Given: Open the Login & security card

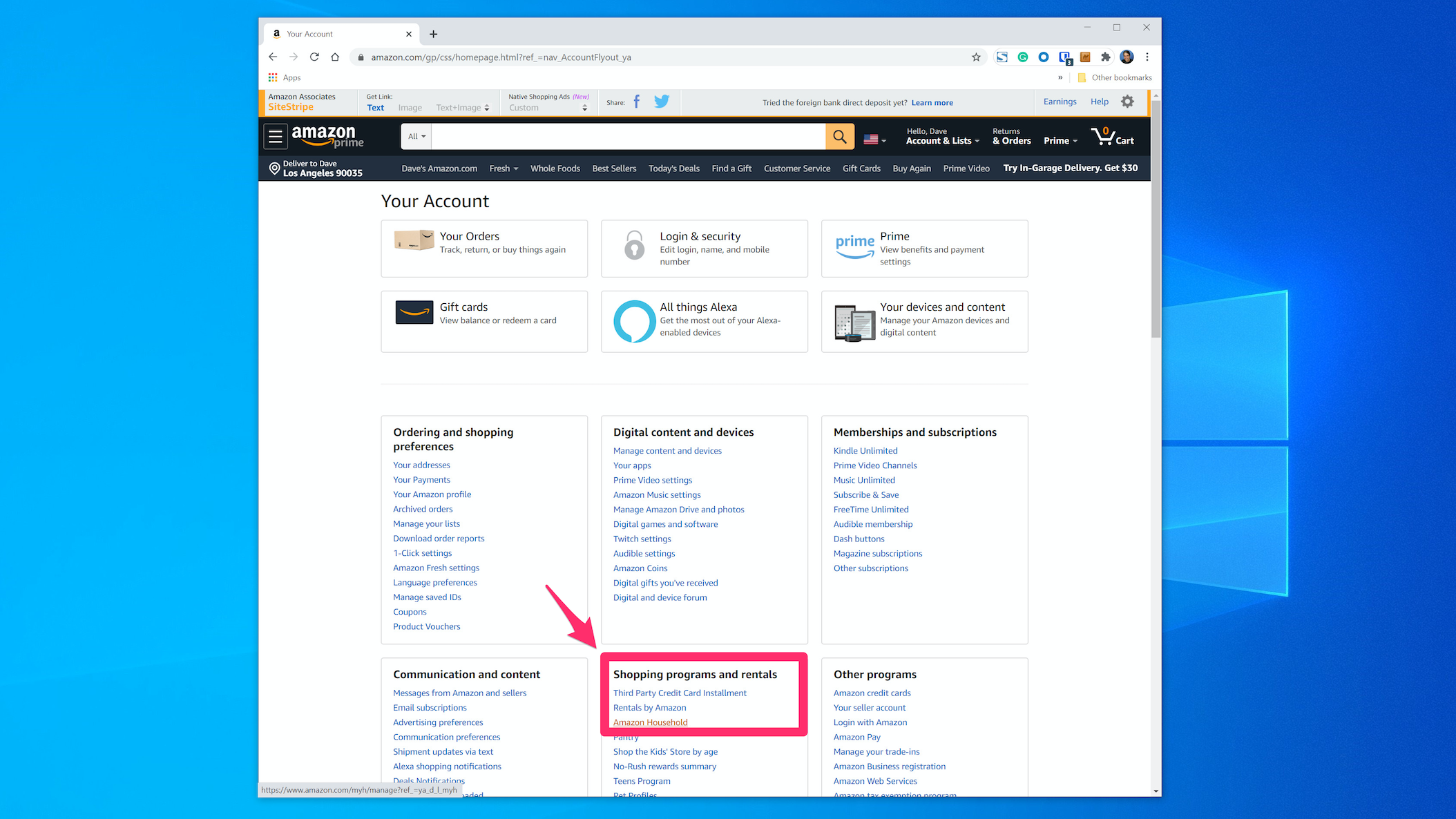Looking at the screenshot, I should click(705, 249).
